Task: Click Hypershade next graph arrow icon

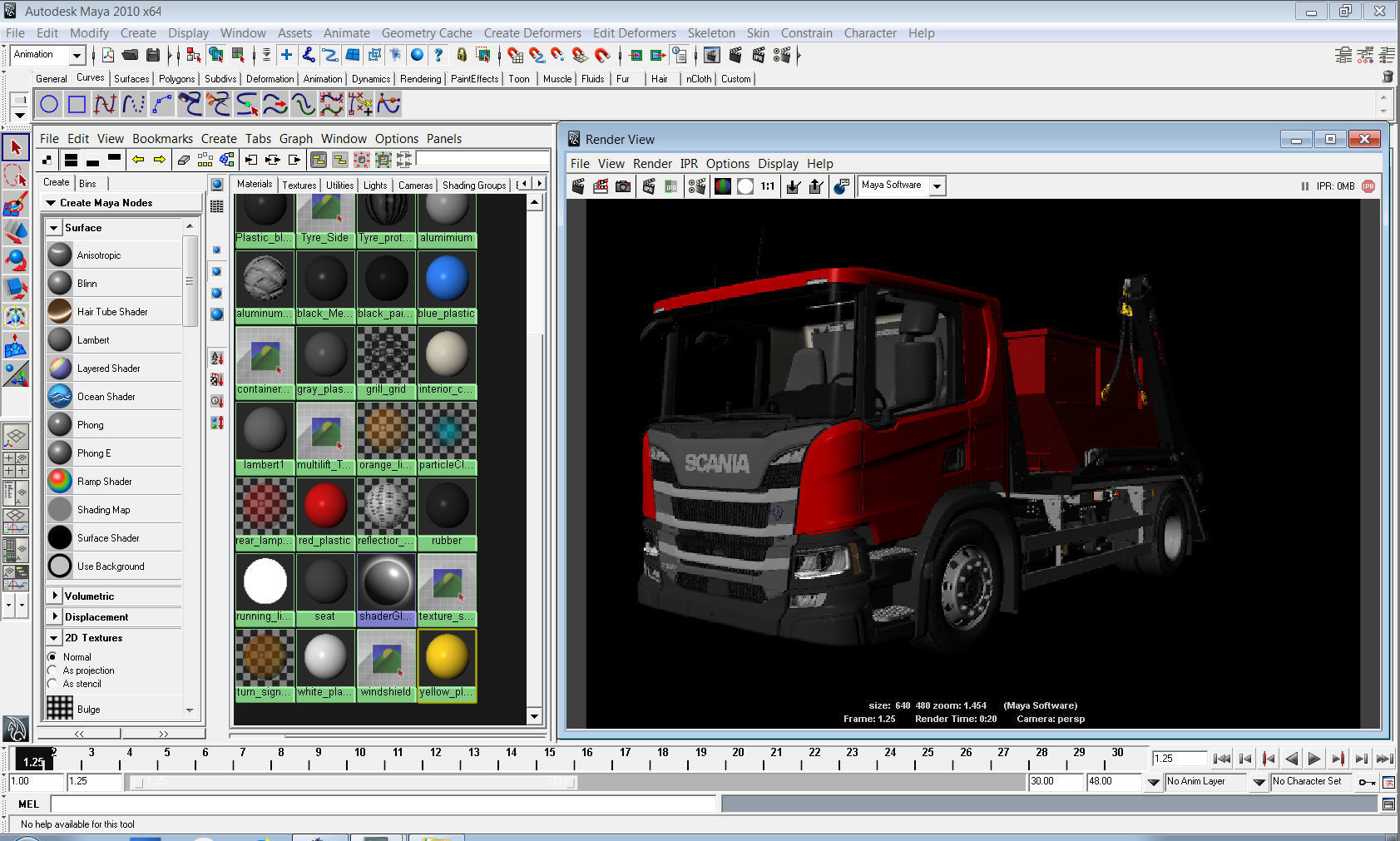Action: (x=159, y=160)
